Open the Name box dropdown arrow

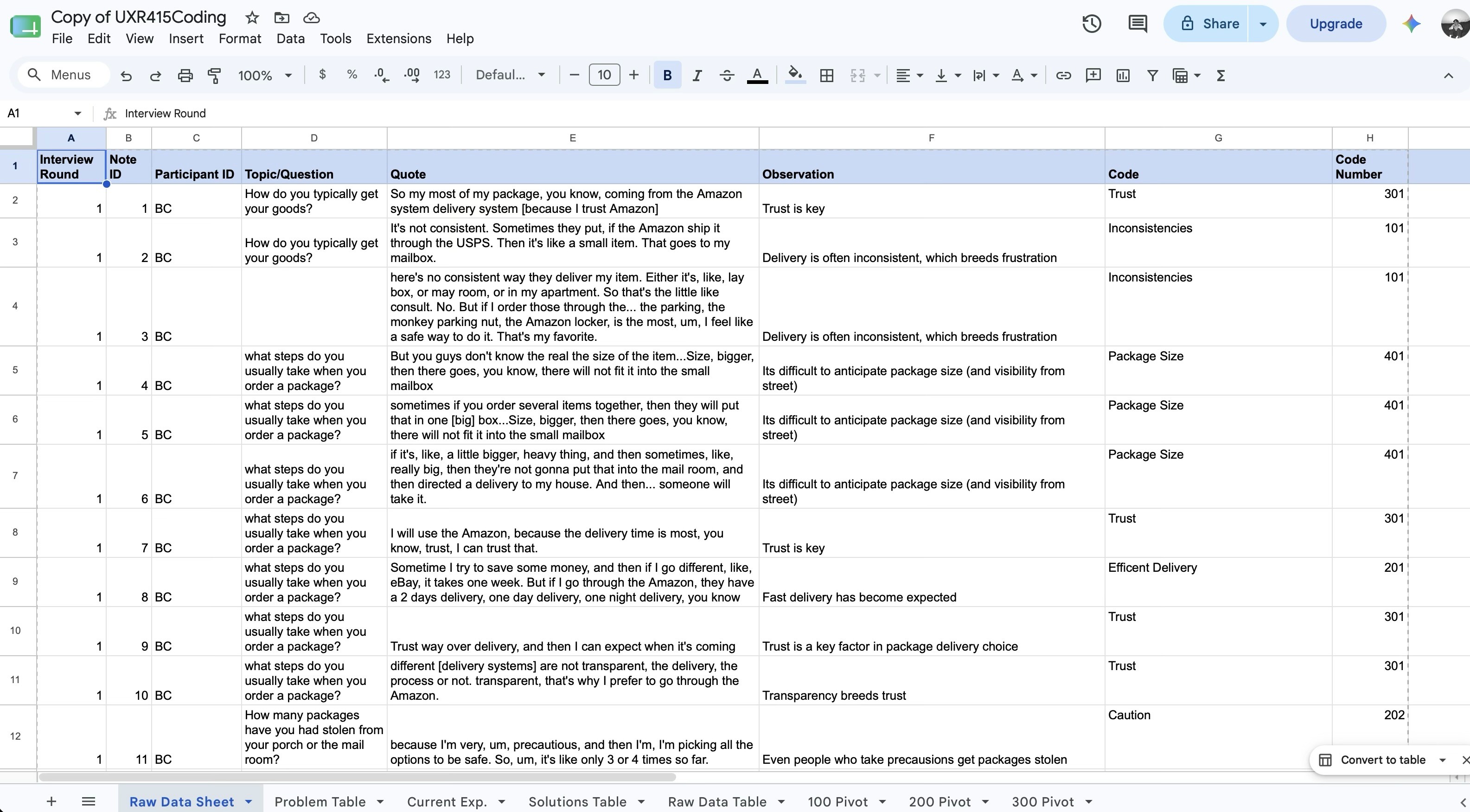pyautogui.click(x=77, y=113)
